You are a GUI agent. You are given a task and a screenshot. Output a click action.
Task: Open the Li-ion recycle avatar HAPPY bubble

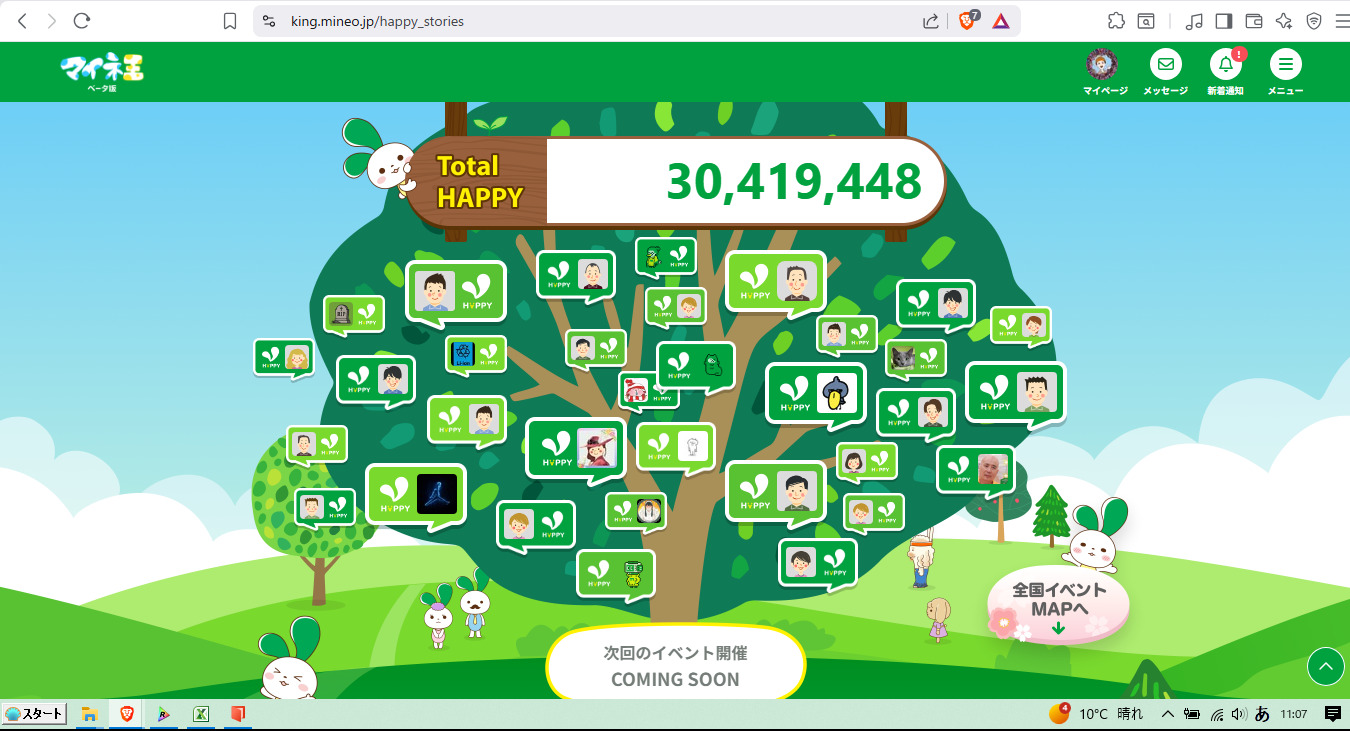[475, 354]
